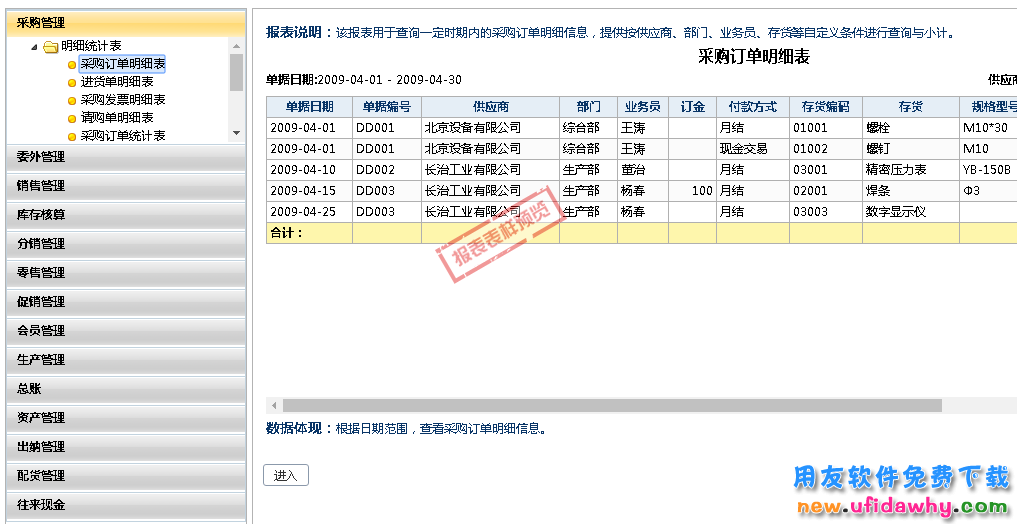Click the bullet icon beside 进货单明细表

71,83
